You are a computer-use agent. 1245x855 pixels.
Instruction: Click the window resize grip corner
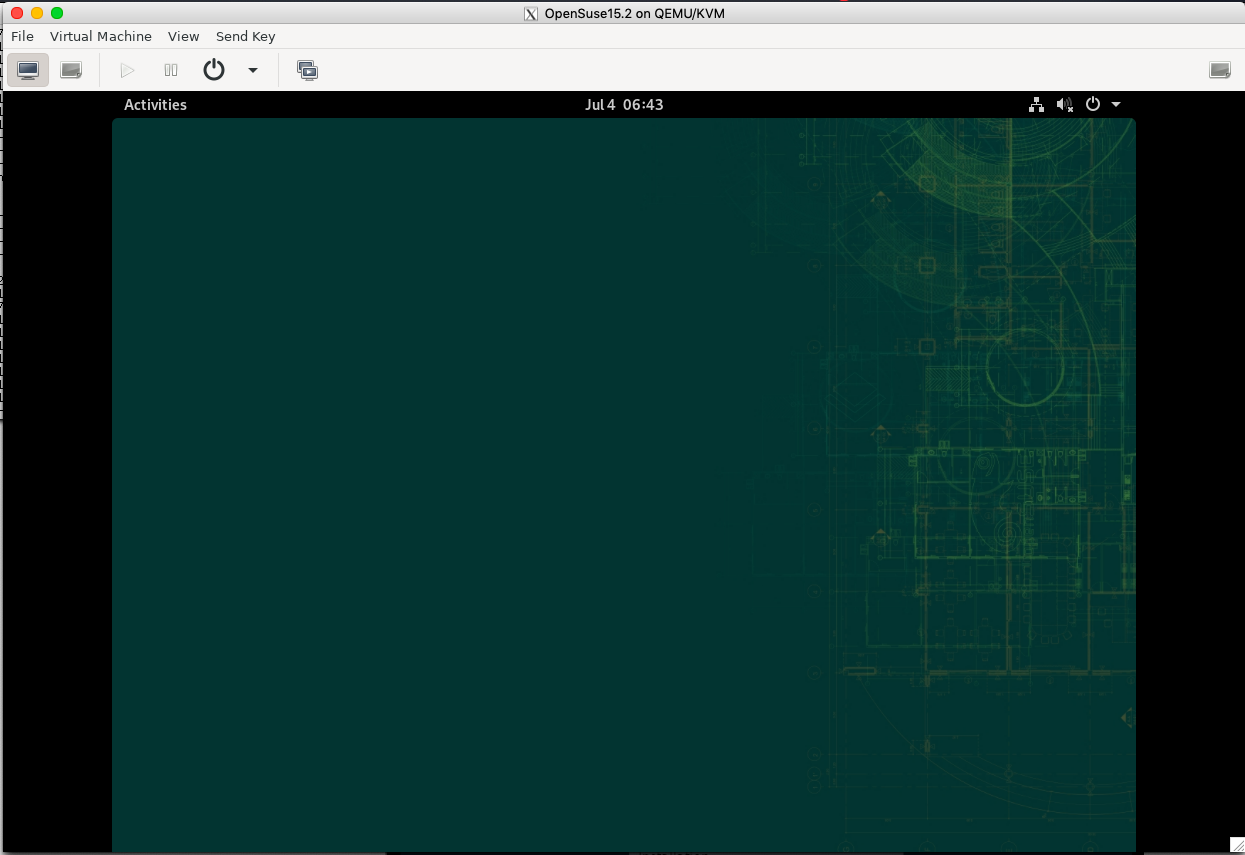[x=1237, y=846]
